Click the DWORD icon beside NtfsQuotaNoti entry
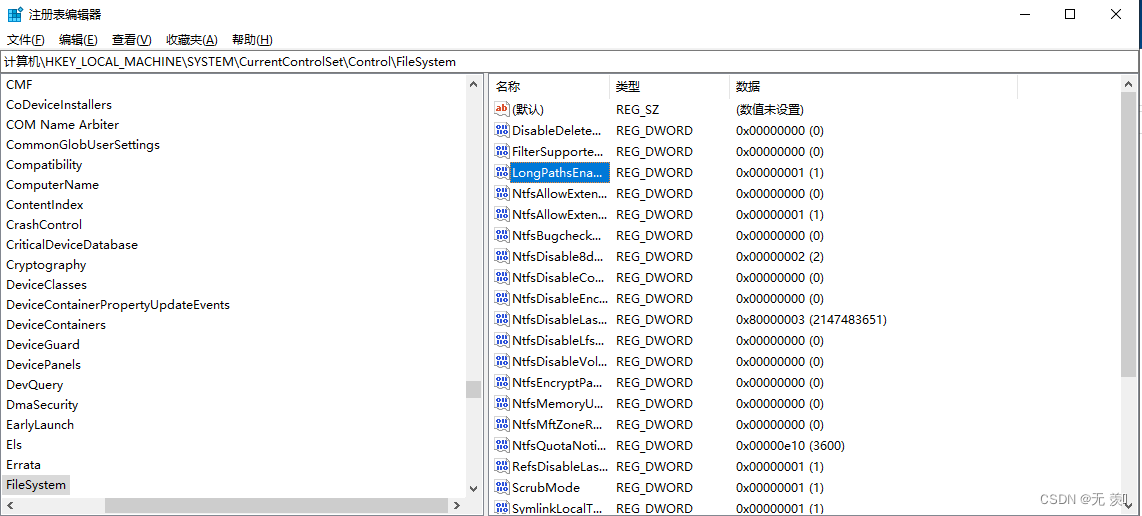The width and height of the screenshot is (1142, 516). click(x=502, y=445)
